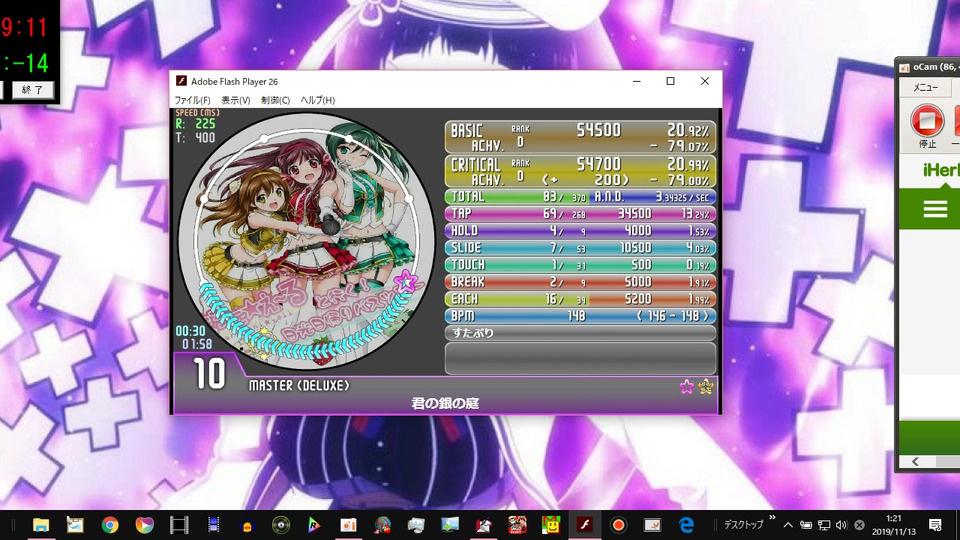960x540 pixels.
Task: Open the ファイル(F) menu
Action: [x=192, y=100]
